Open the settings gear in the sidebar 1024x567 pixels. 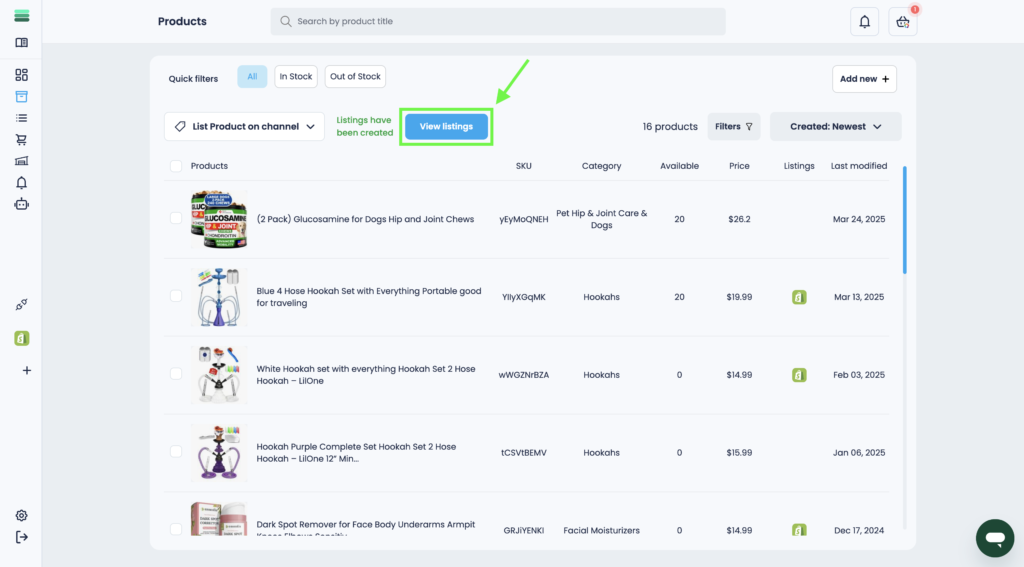tap(21, 516)
